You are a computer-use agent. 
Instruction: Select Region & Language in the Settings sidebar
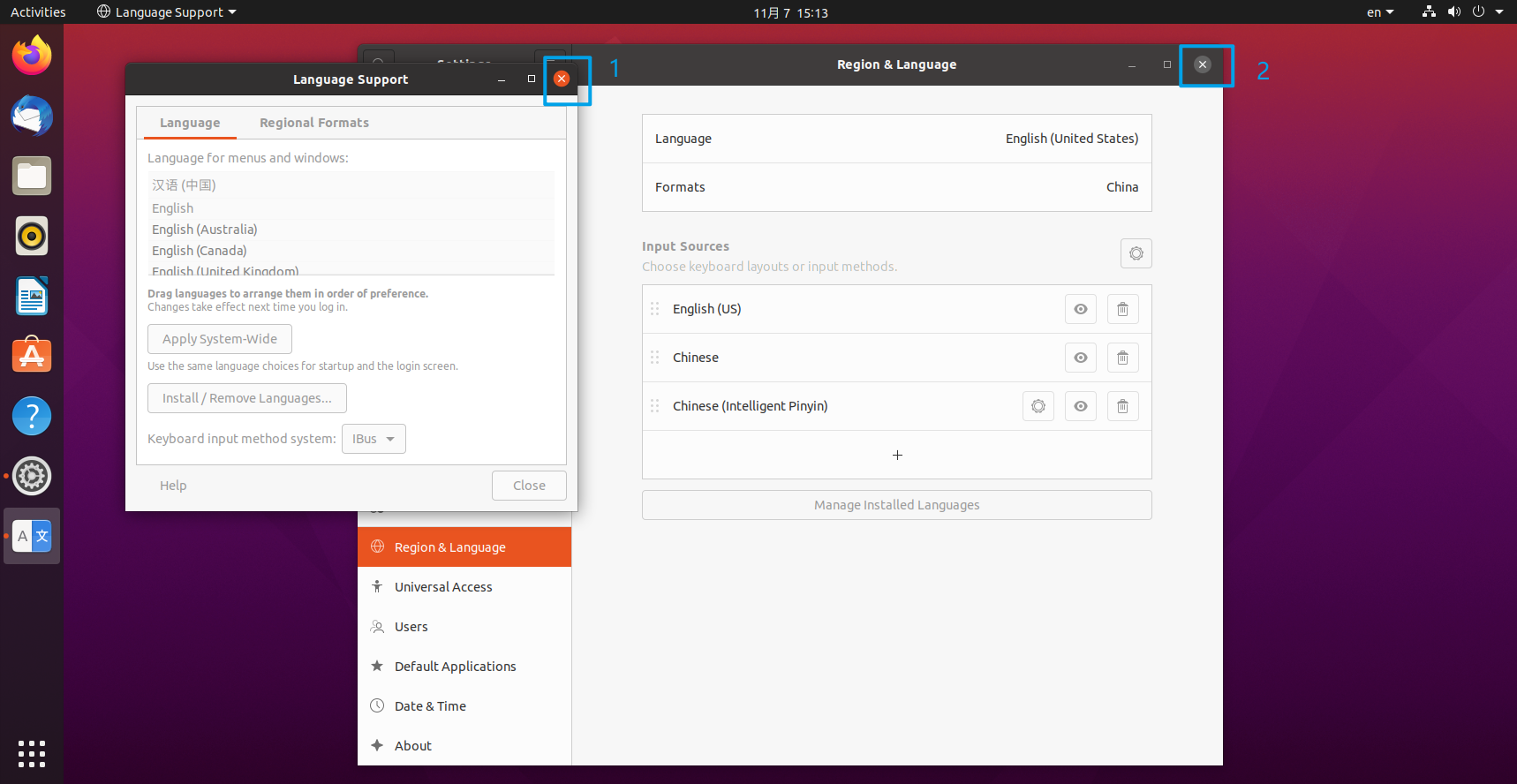[464, 547]
